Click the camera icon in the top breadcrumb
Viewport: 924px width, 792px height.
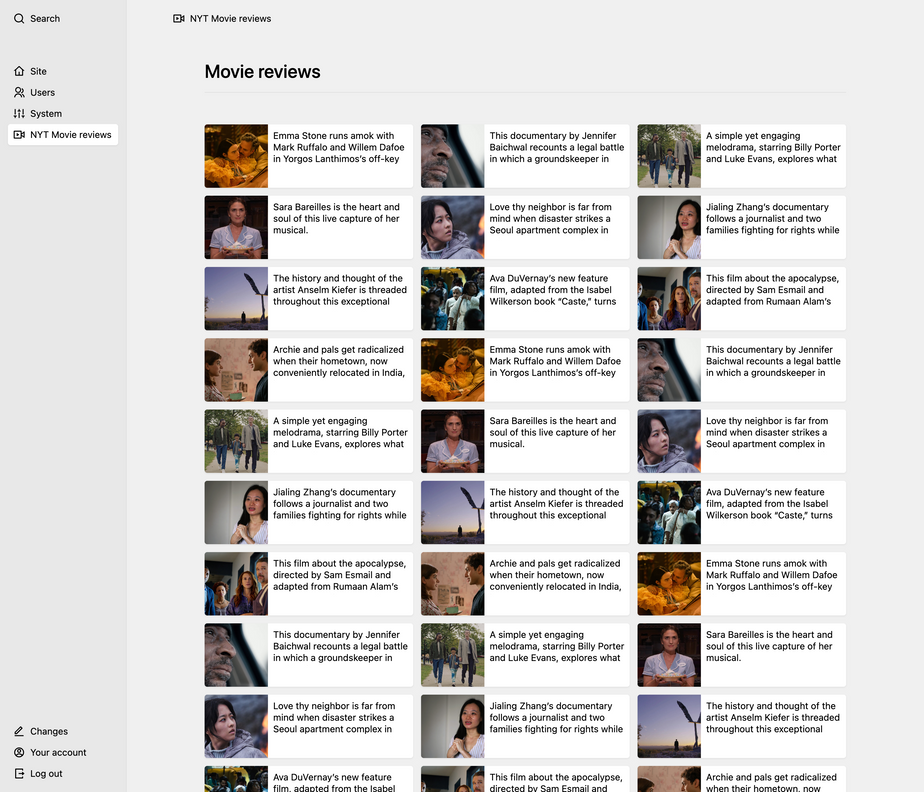click(x=179, y=18)
